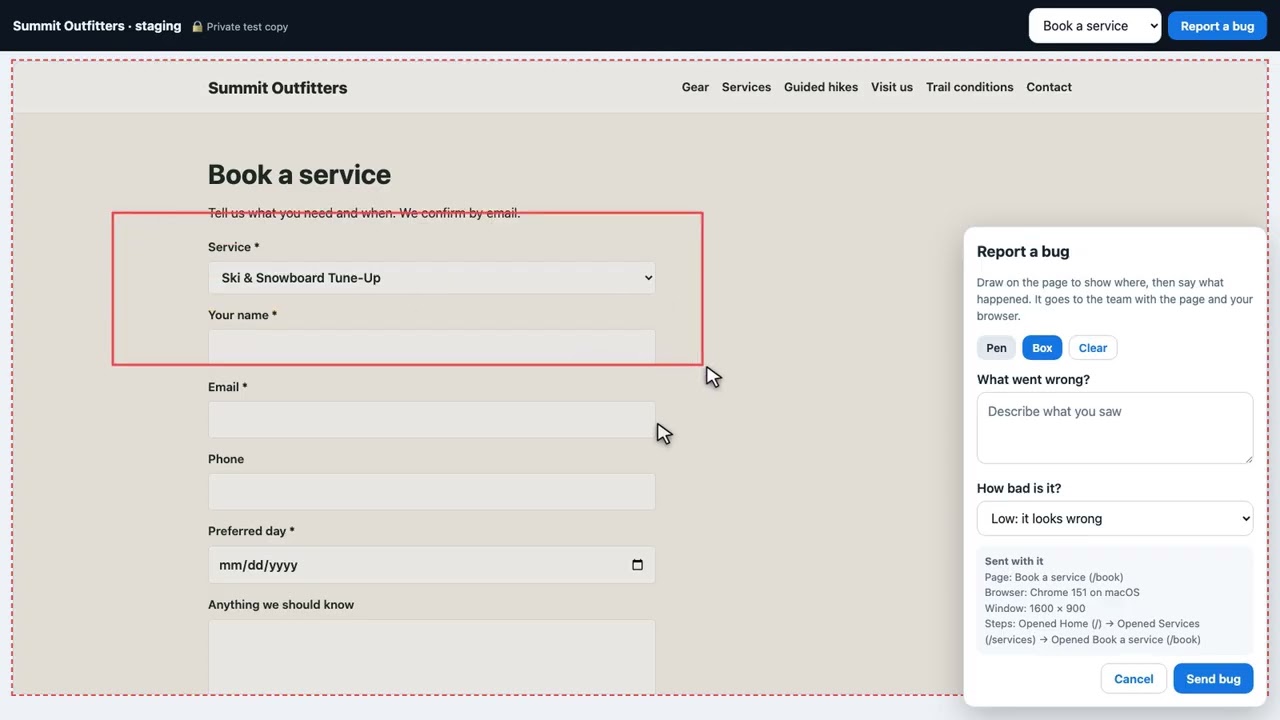Go to Services in the site navigation
This screenshot has height=720, width=1280.
746,87
